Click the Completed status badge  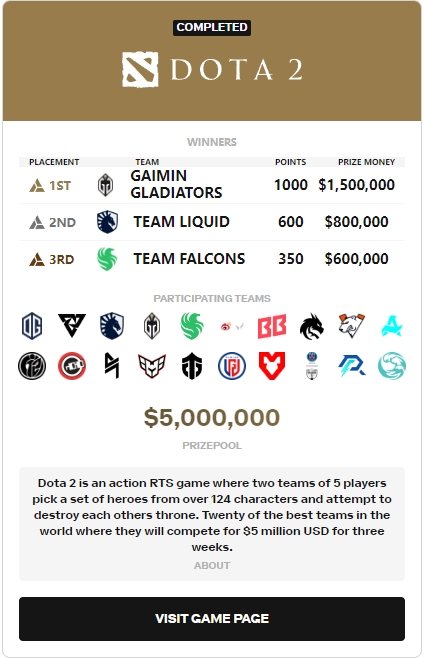pyautogui.click(x=212, y=27)
